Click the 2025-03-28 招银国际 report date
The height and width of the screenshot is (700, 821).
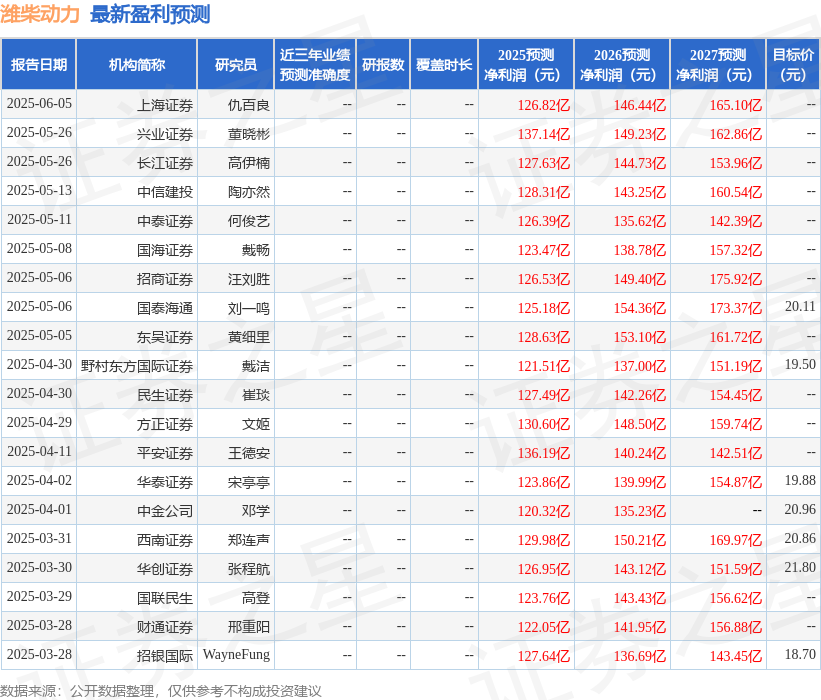coord(38,655)
